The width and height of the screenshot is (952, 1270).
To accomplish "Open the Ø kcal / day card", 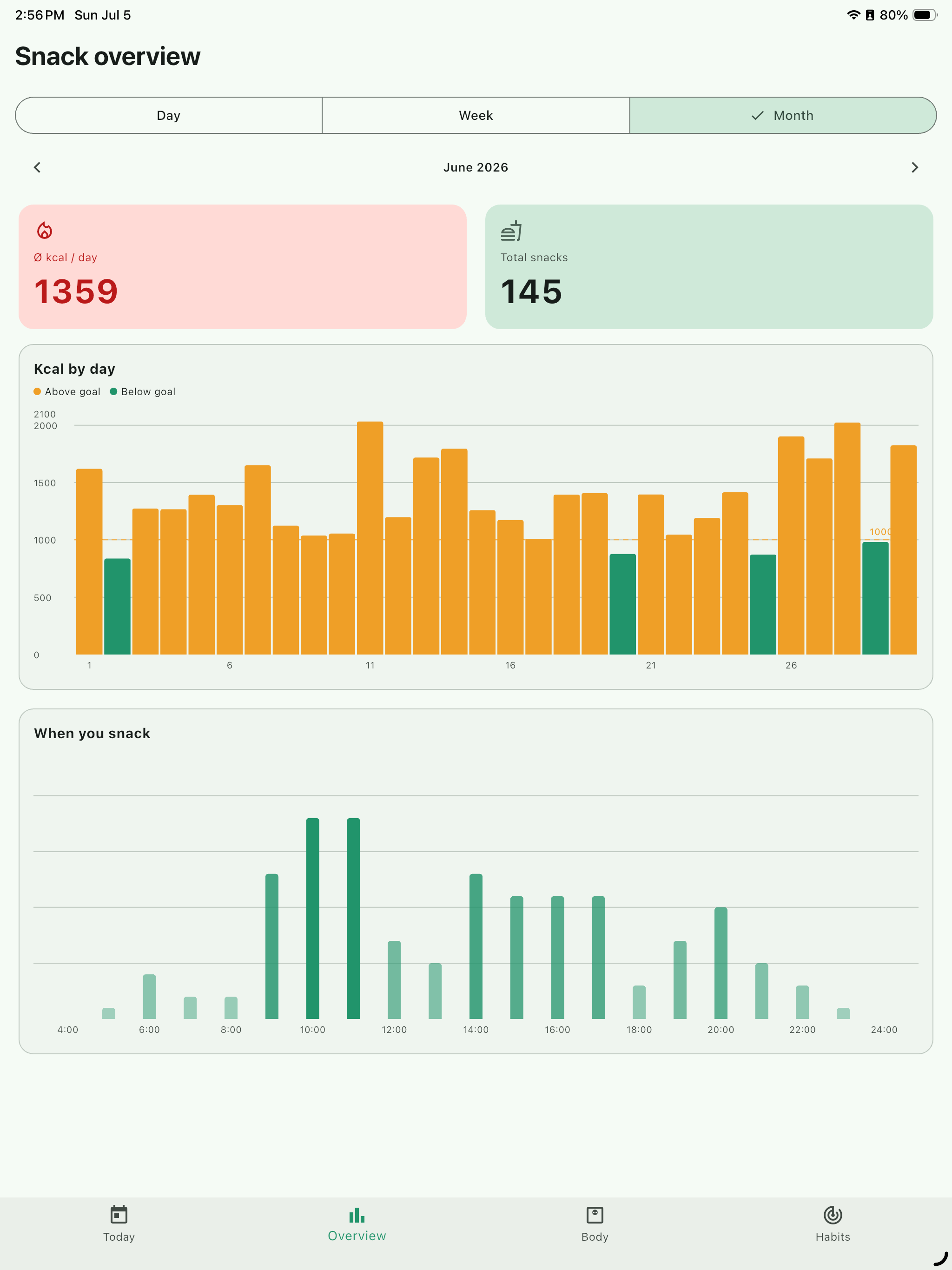I will click(x=242, y=267).
